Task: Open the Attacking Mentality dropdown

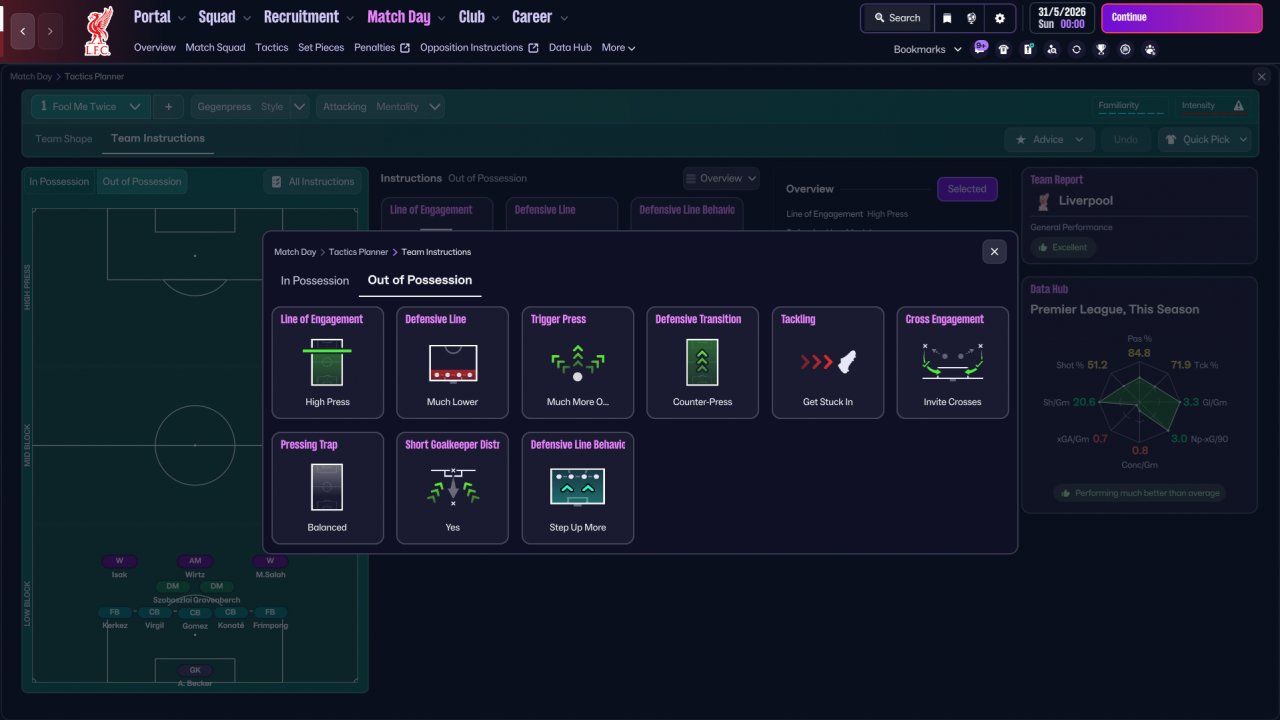Action: [x=381, y=107]
